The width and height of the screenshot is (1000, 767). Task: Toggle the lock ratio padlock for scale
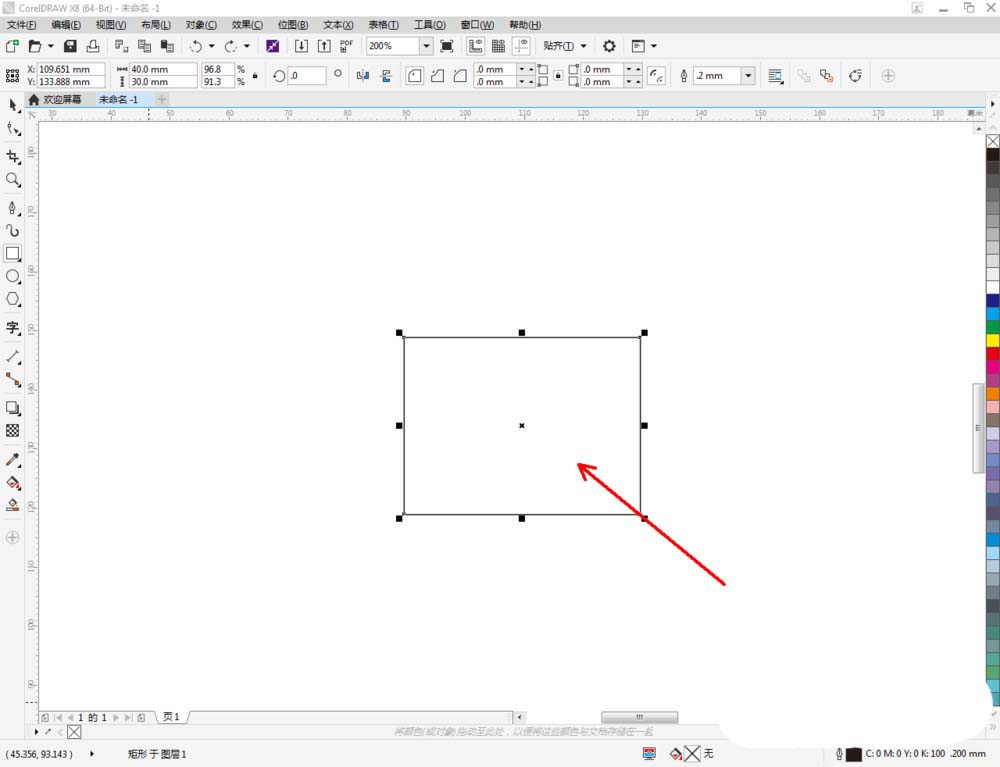[x=255, y=75]
